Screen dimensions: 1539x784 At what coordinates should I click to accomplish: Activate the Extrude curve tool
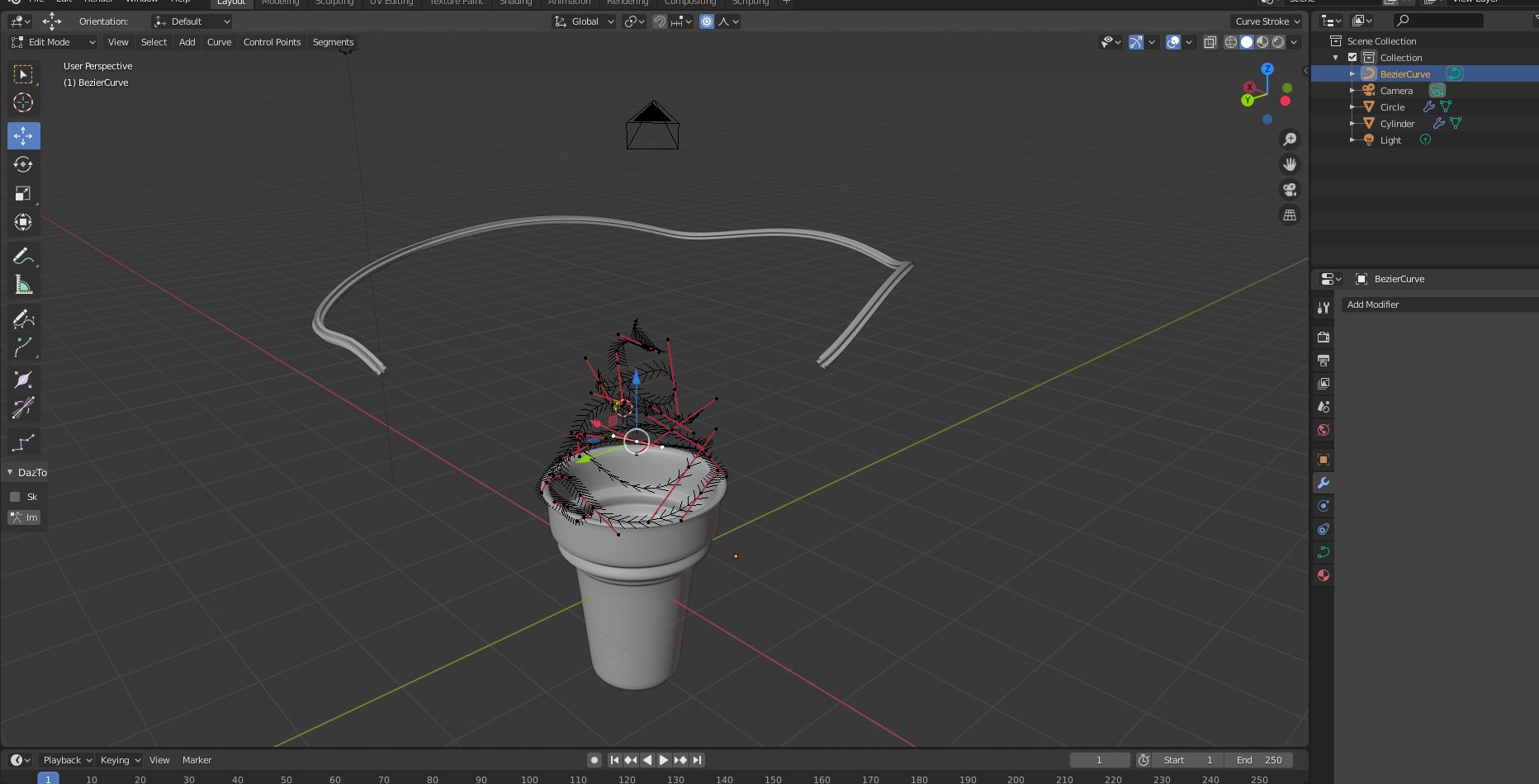(x=23, y=347)
